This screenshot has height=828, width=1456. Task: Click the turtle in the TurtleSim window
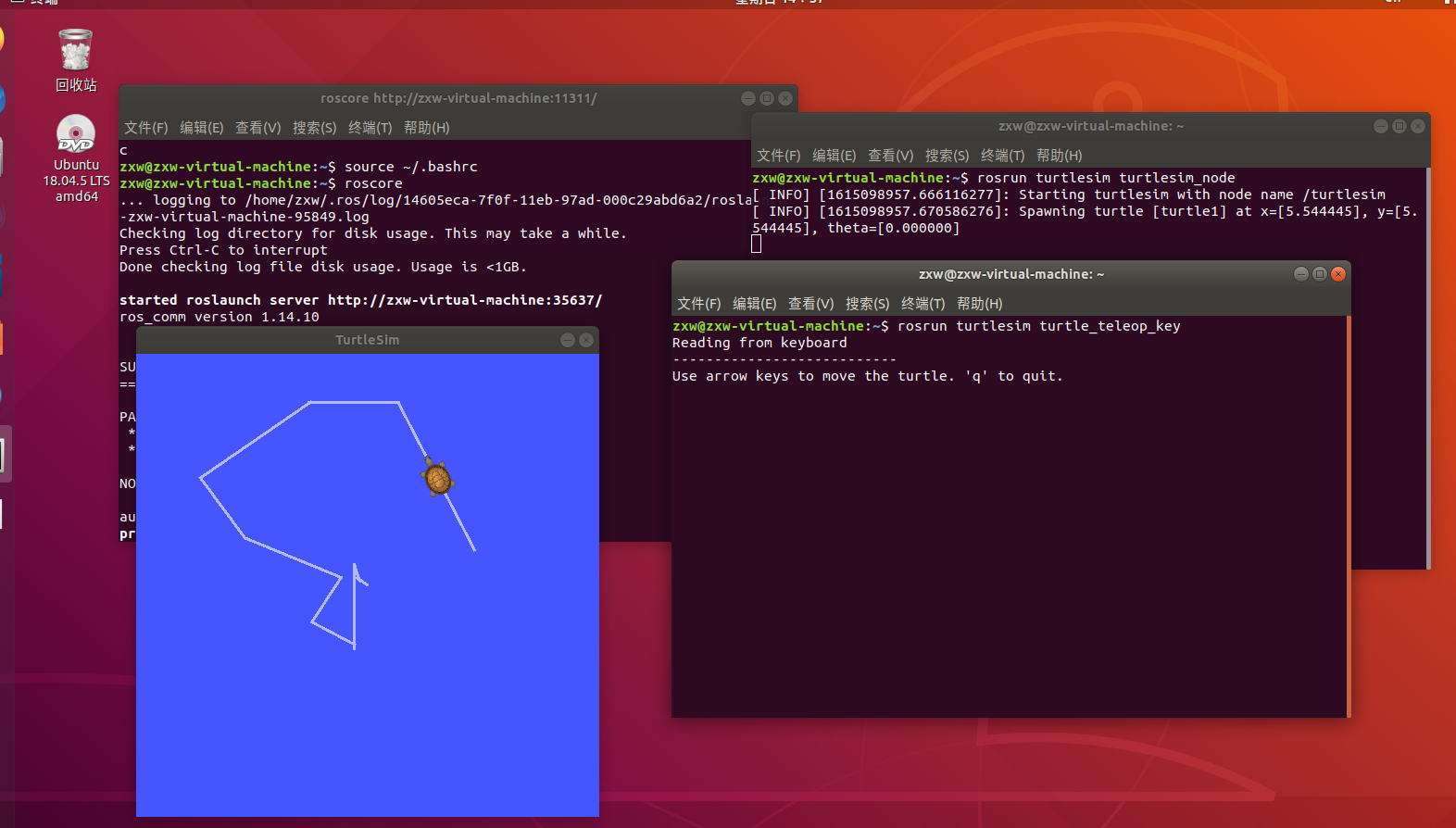(437, 477)
